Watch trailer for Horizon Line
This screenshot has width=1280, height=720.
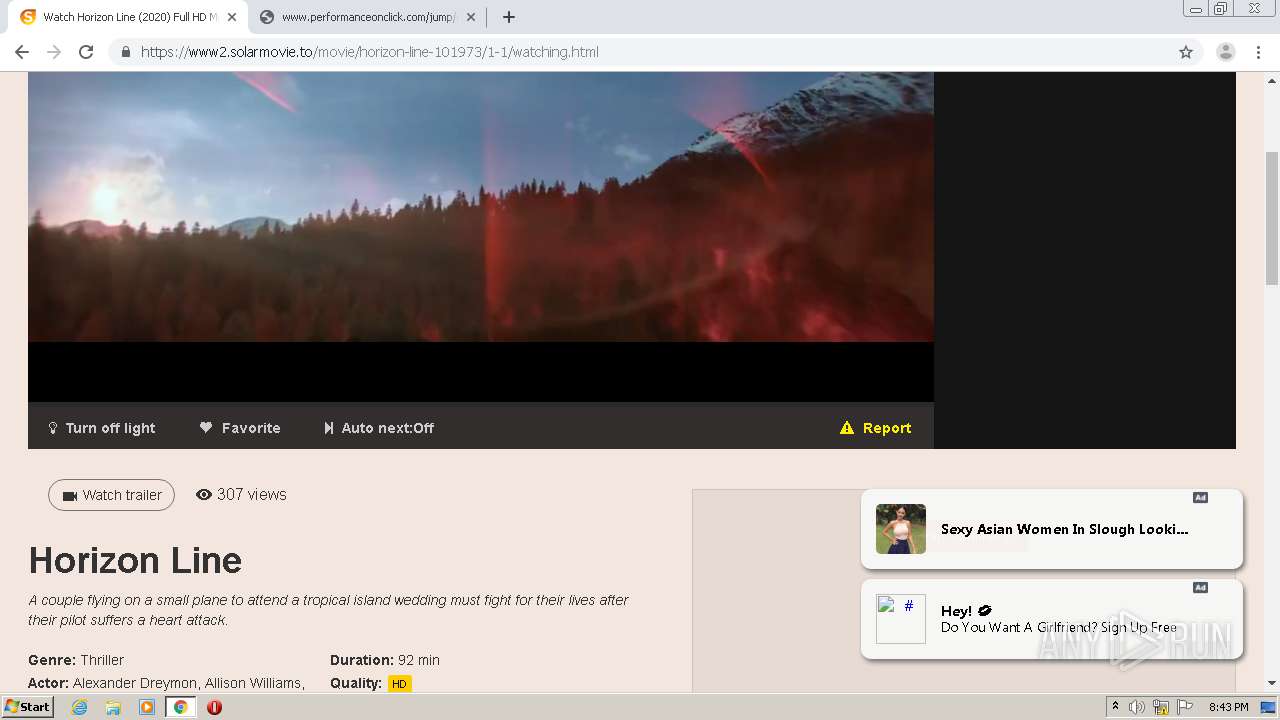tap(111, 495)
